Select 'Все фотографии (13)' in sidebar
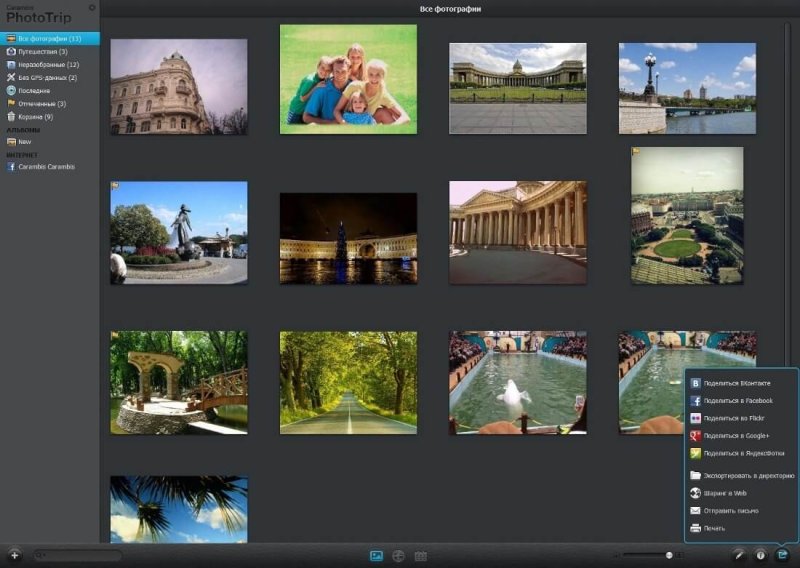 49,38
